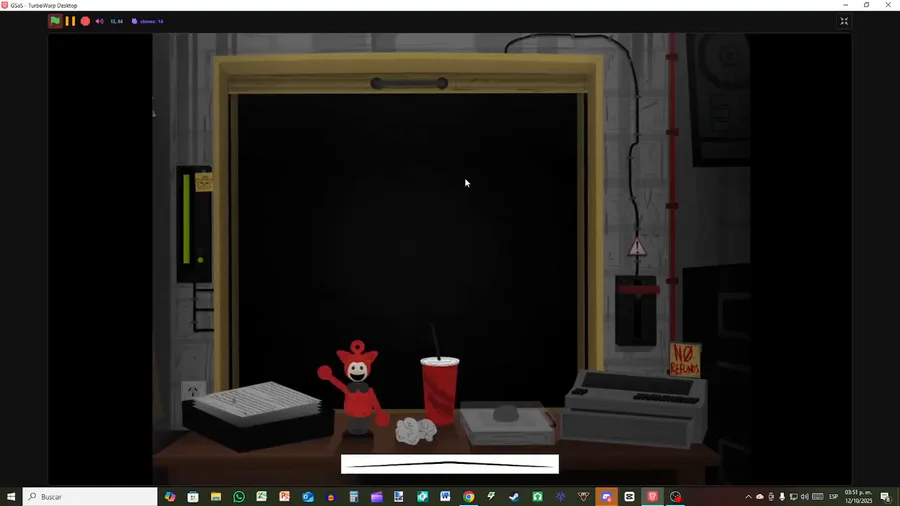Click the wall power outlet
This screenshot has height=506, width=900.
point(193,391)
